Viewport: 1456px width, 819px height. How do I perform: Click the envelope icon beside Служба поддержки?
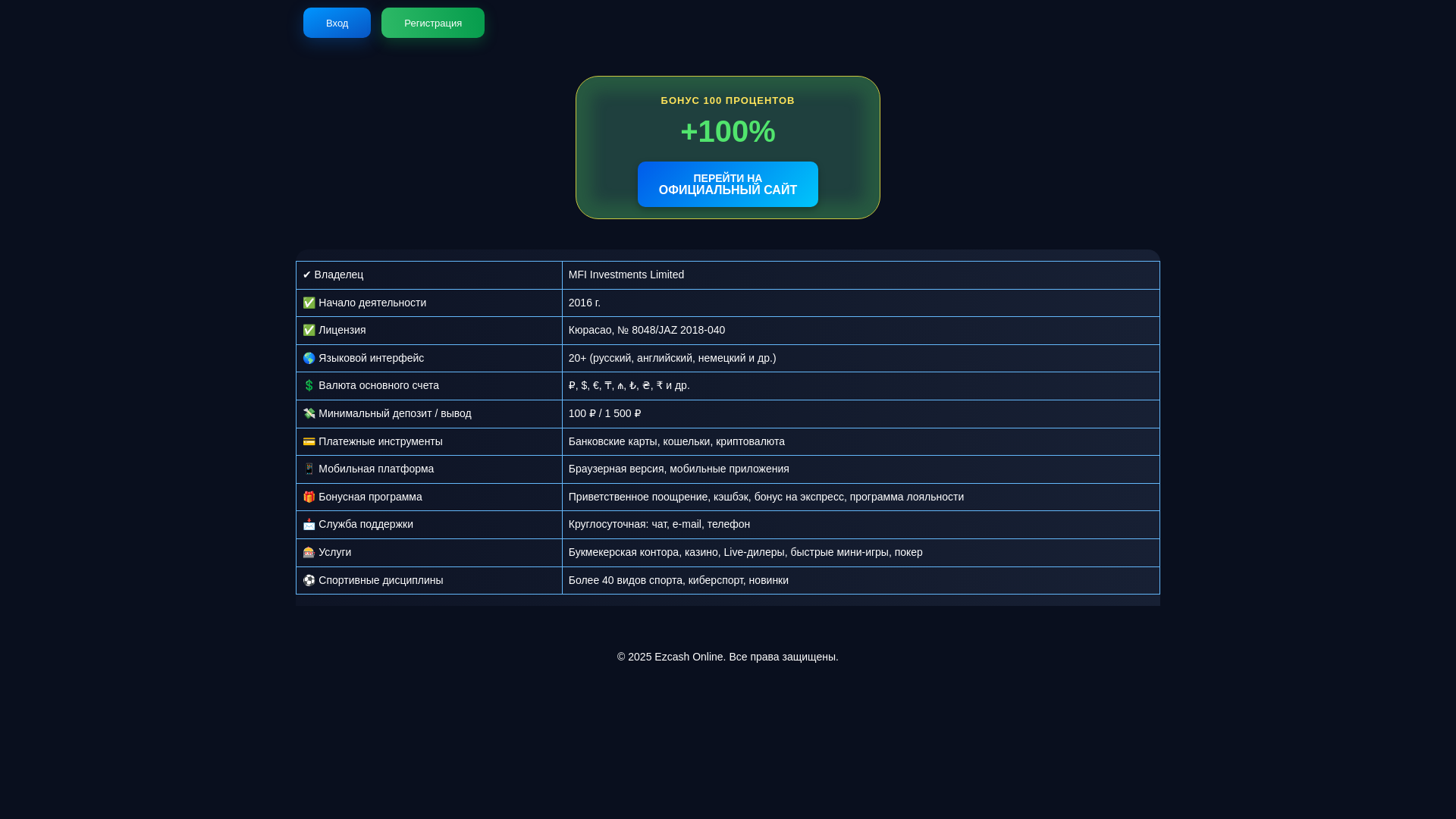coord(309,525)
